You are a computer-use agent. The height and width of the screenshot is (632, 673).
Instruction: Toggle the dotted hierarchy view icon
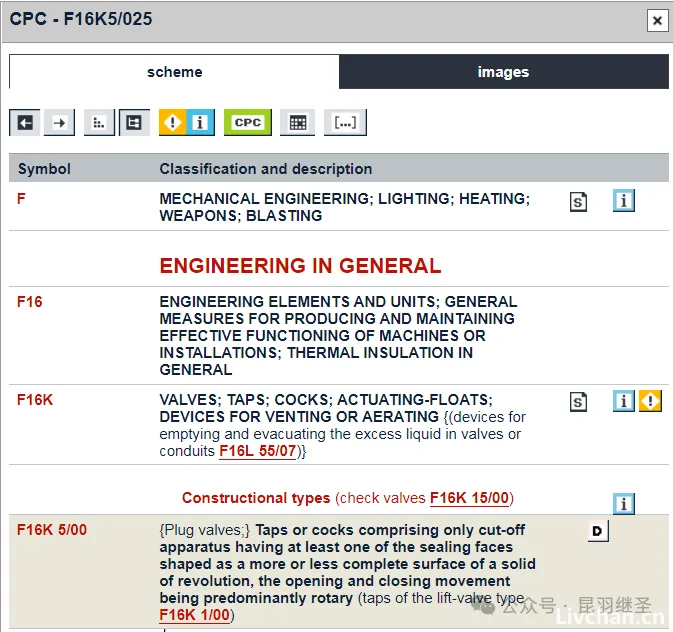coord(99,122)
